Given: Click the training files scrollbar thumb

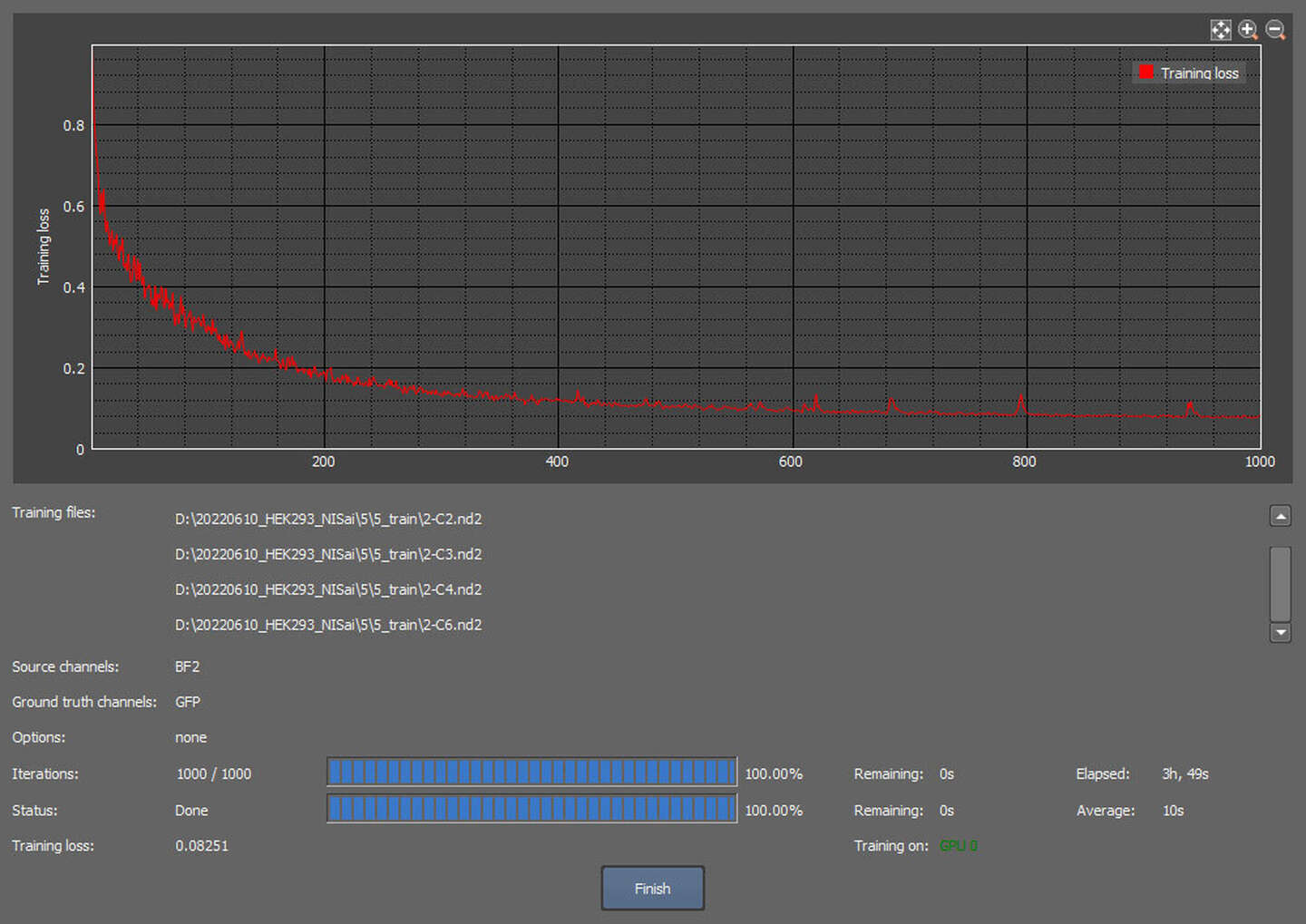Looking at the screenshot, I should [x=1280, y=583].
